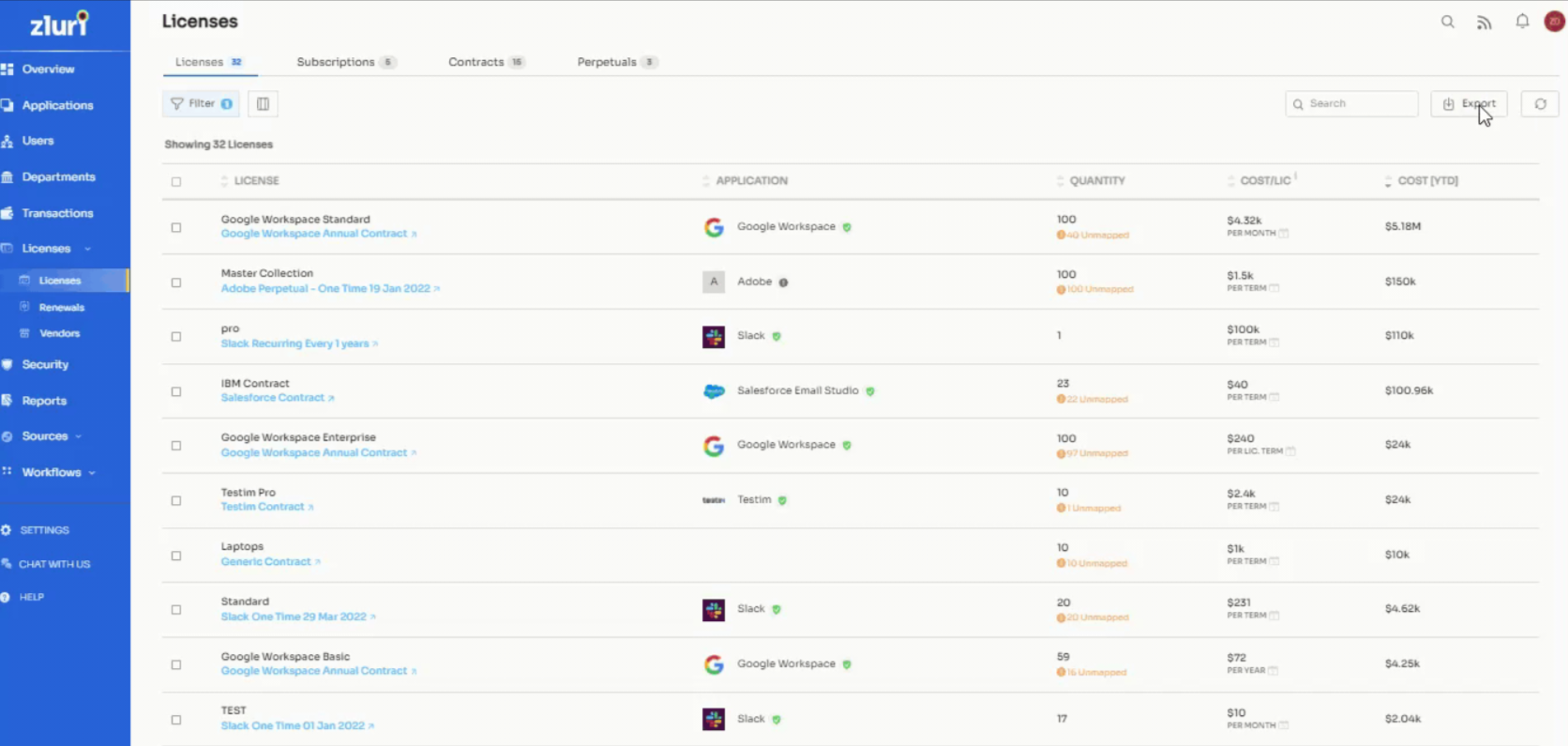Open the Testim Contract link

point(266,508)
